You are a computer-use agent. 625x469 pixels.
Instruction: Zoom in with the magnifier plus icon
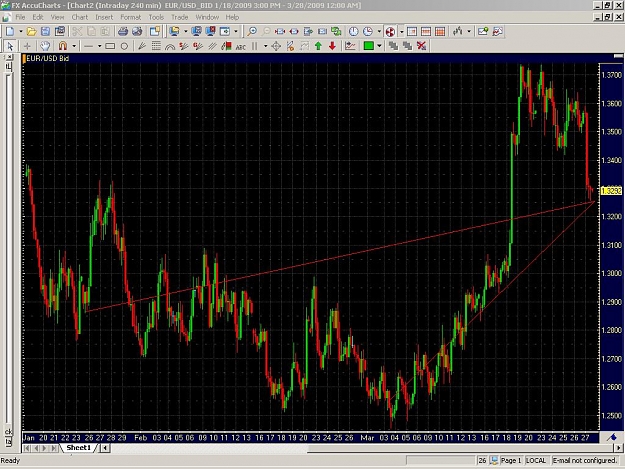tap(252, 31)
